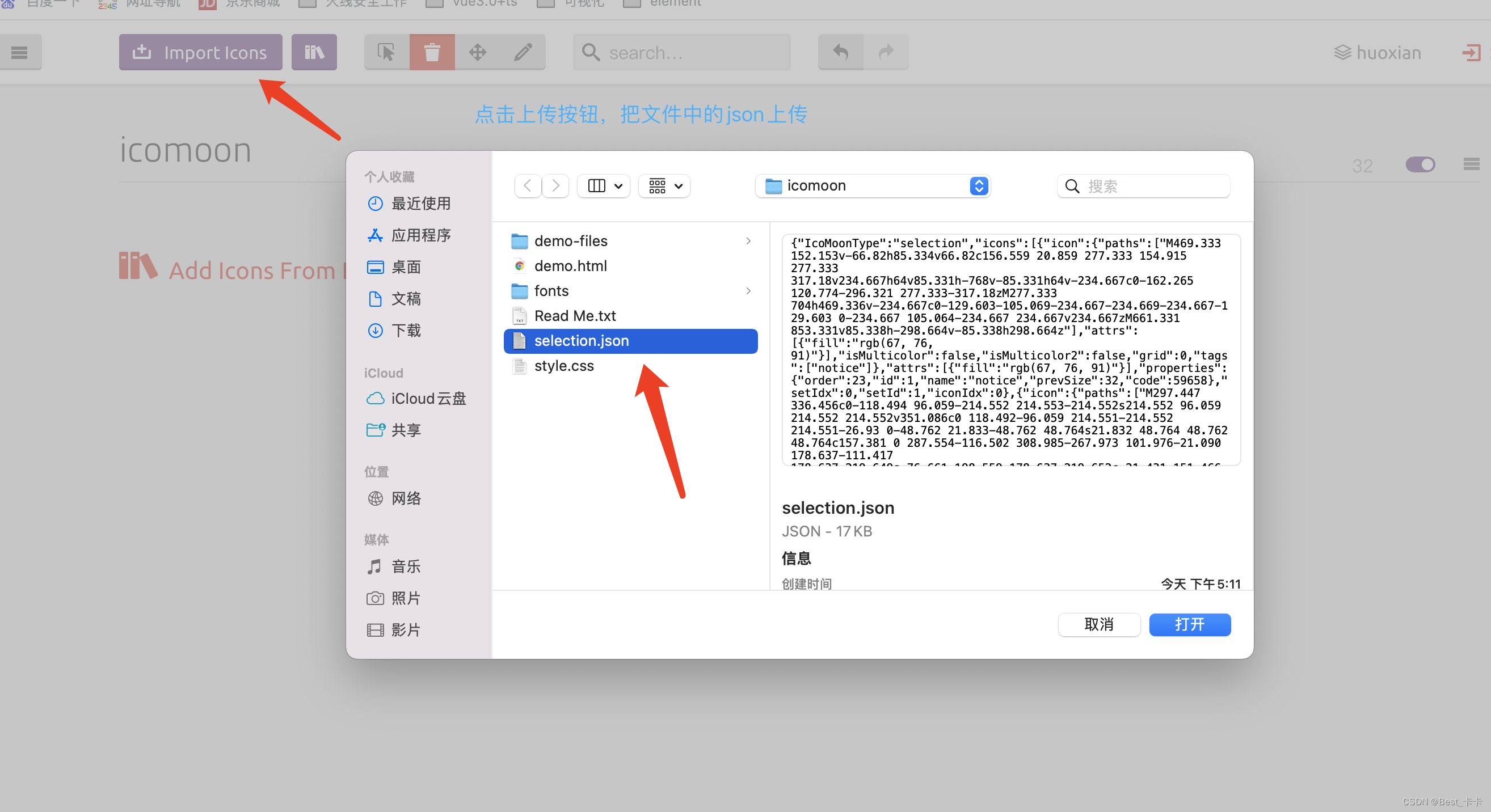Go back in file dialog

[527, 185]
